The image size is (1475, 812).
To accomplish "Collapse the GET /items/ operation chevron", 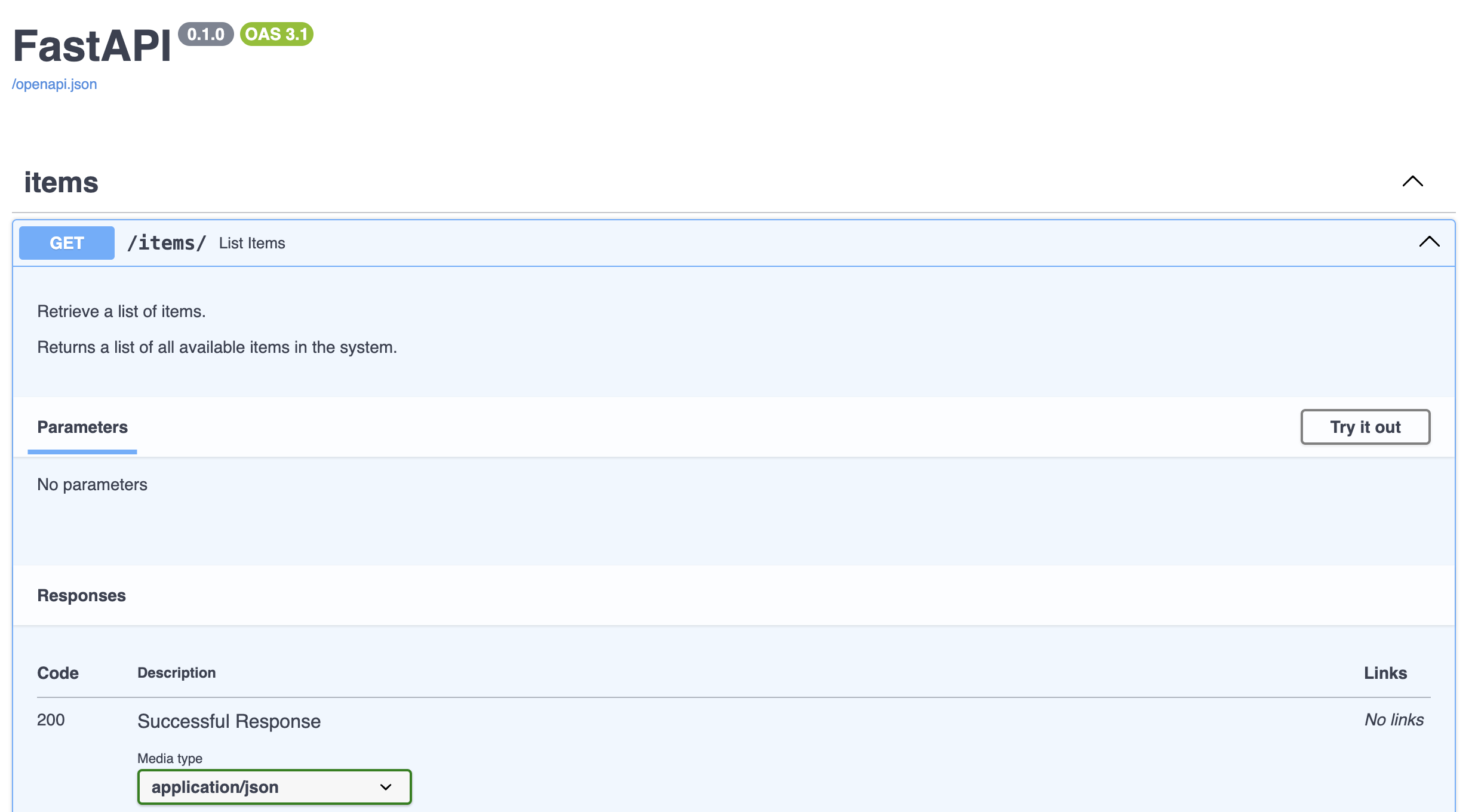I will [1429, 242].
